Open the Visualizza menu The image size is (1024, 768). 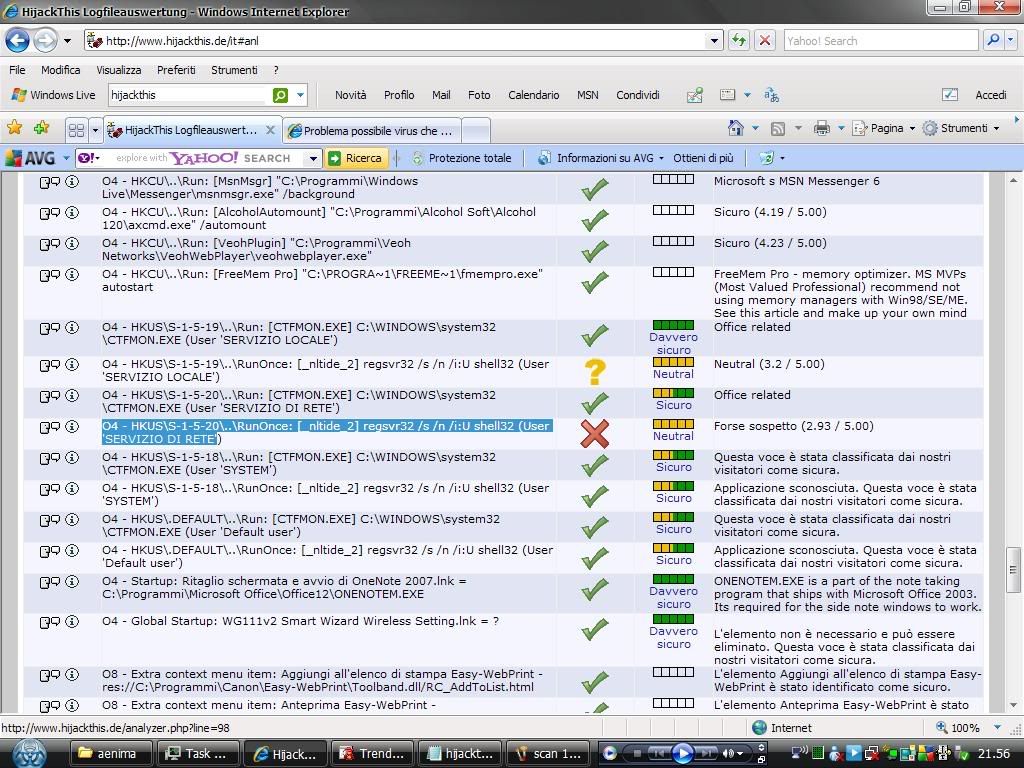[x=119, y=70]
